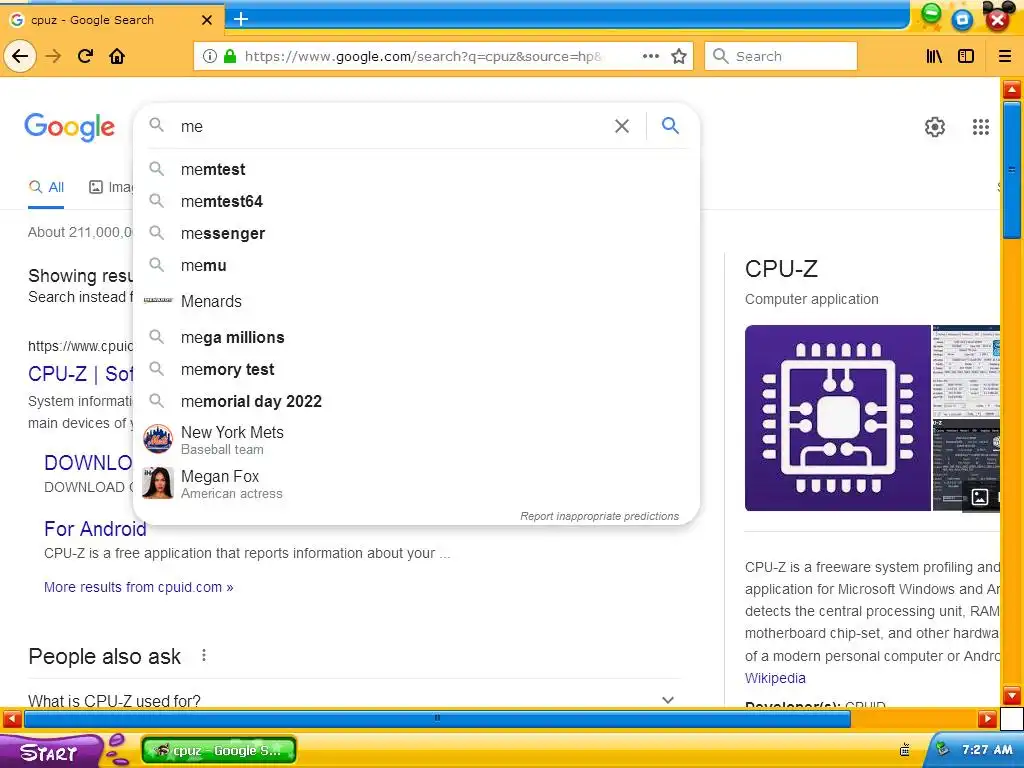
Task: Open the Google apps grid
Action: tap(980, 127)
